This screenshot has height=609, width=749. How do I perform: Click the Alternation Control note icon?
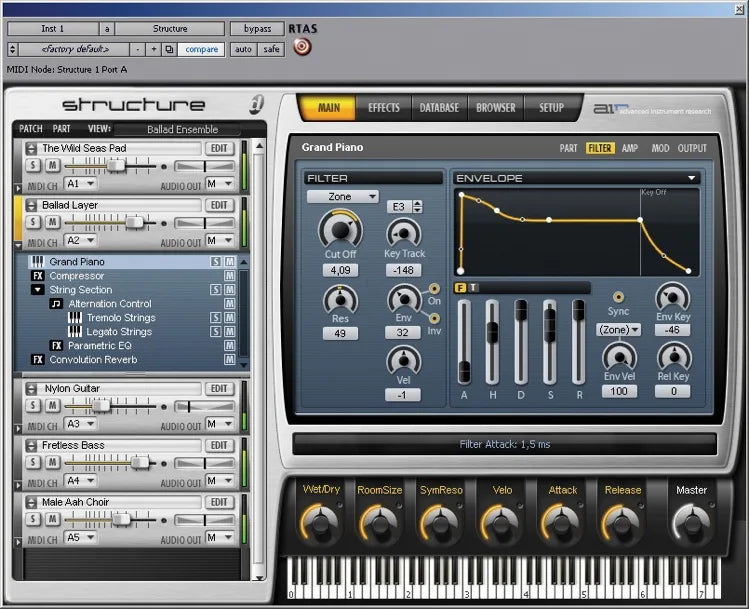point(56,304)
